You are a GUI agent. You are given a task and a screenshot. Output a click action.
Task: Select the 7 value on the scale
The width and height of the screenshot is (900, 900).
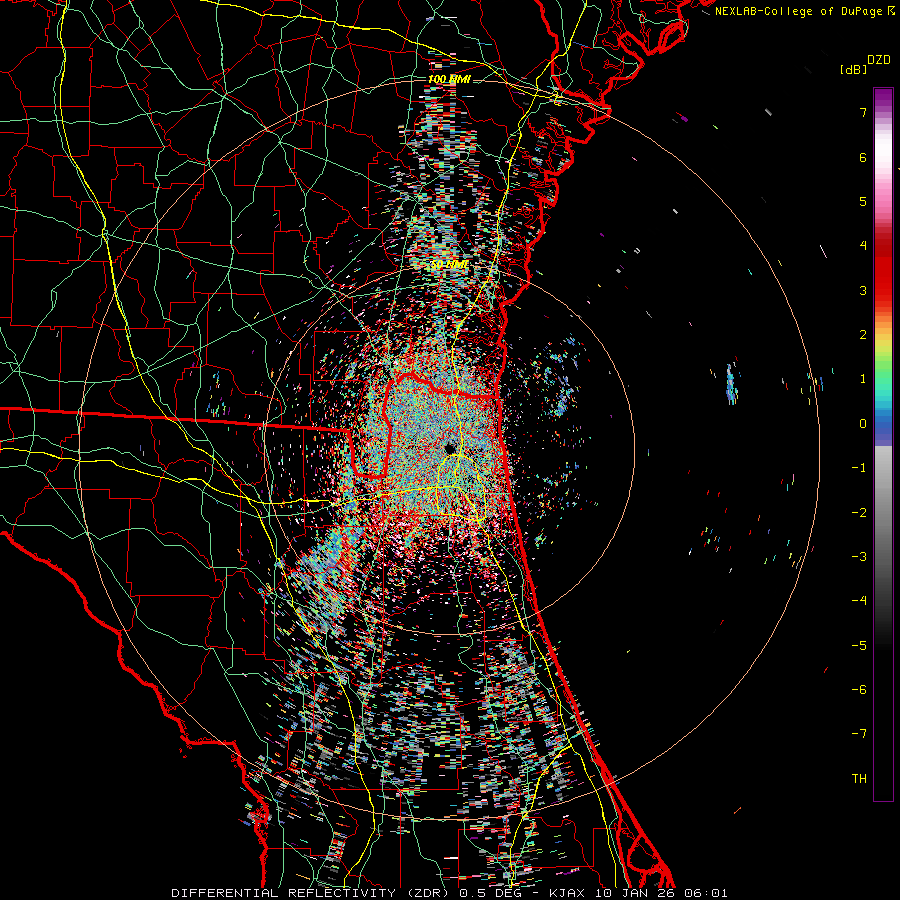(863, 112)
